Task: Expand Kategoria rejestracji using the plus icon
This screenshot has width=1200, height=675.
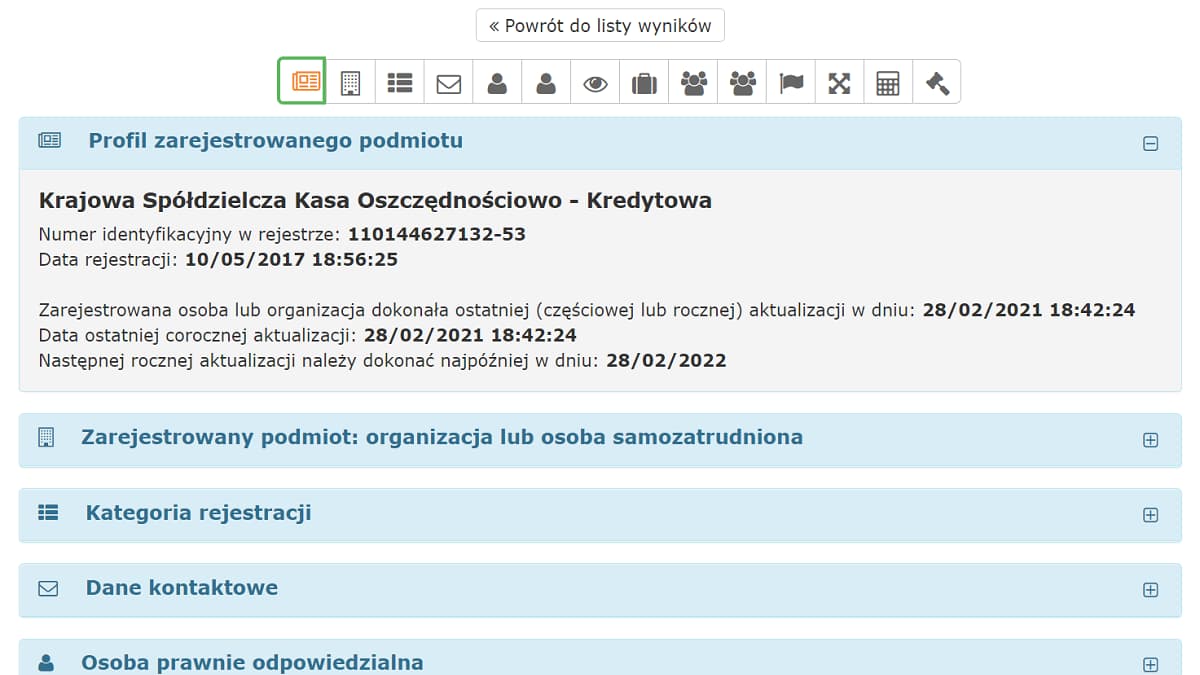Action: click(x=1151, y=515)
